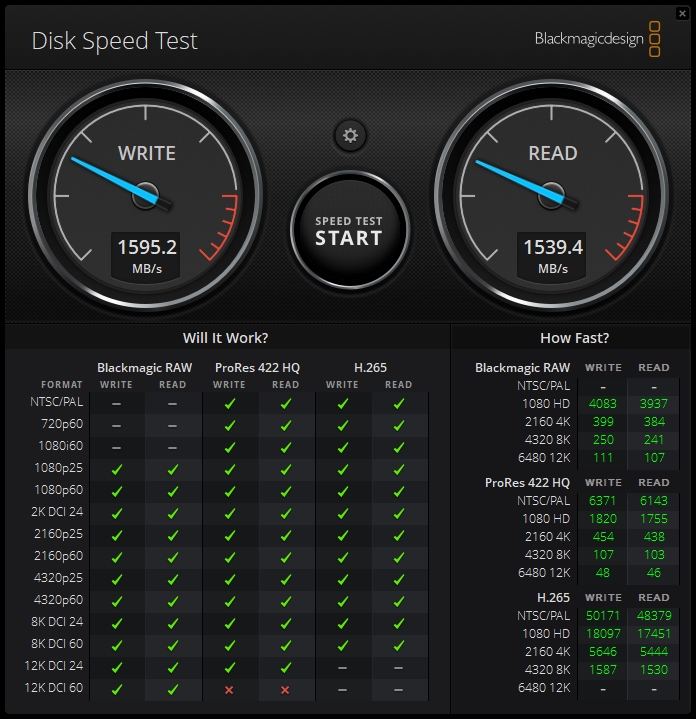Click Blackmagic RAW 4320 8K read value 241

[x=654, y=439]
